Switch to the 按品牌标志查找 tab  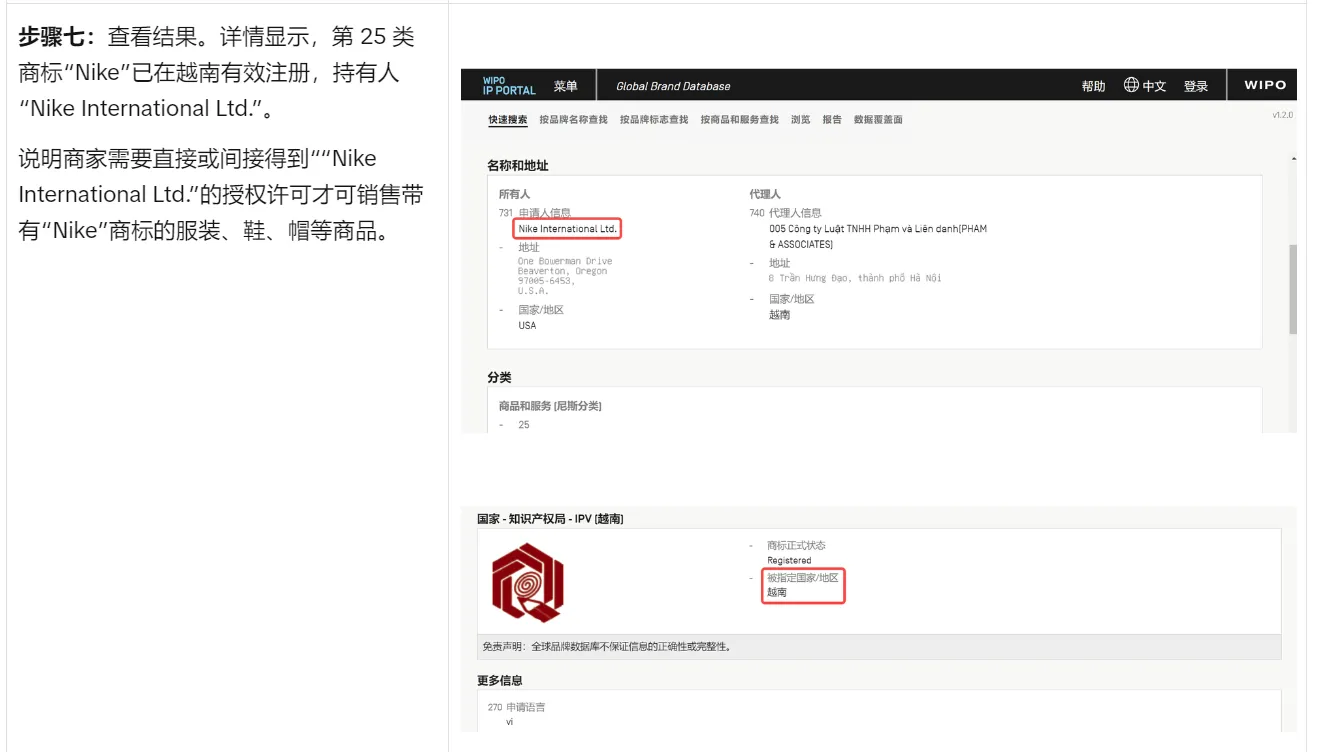tap(654, 120)
